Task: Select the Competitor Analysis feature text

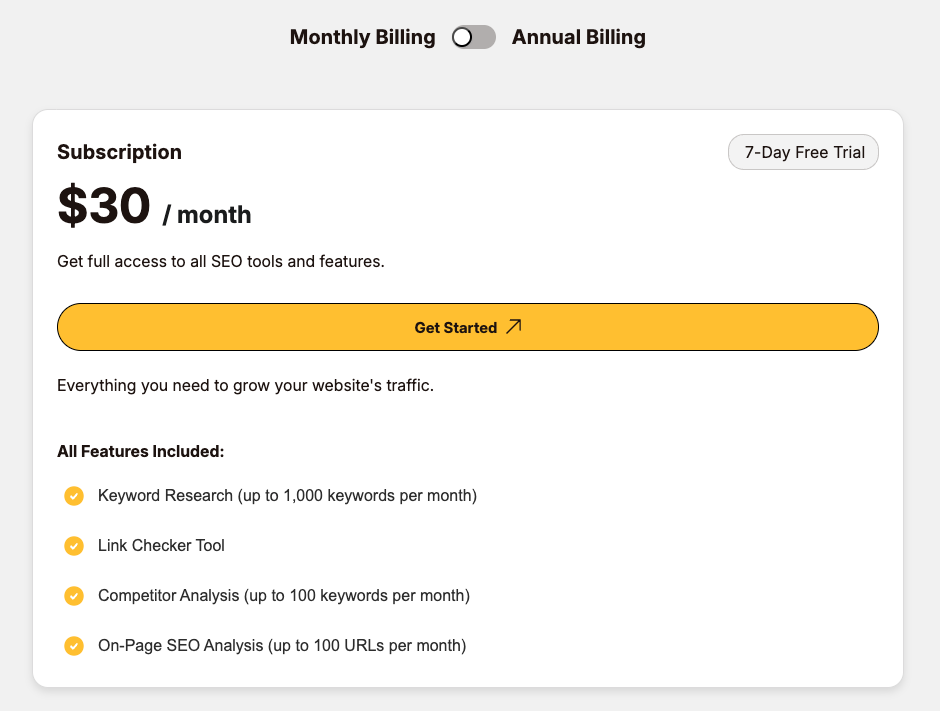Action: pyautogui.click(x=283, y=596)
